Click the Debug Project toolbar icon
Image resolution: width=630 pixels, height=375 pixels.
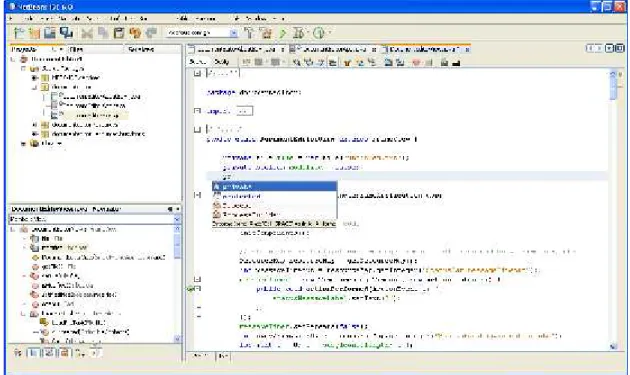pos(299,33)
